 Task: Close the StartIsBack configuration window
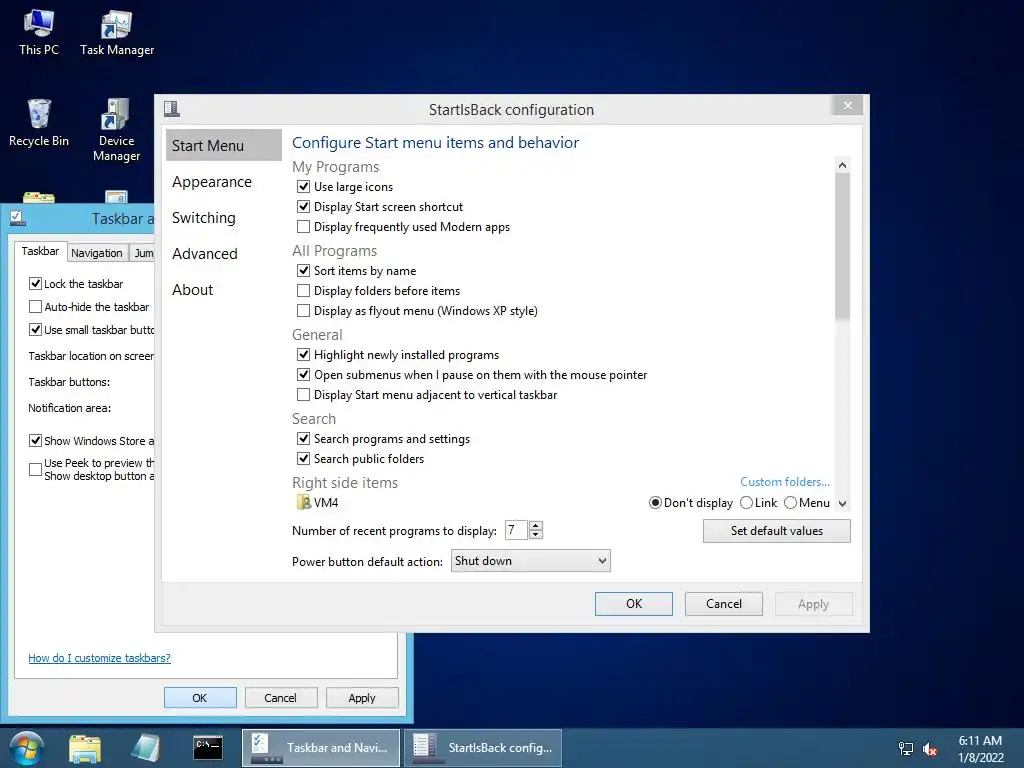click(x=847, y=106)
